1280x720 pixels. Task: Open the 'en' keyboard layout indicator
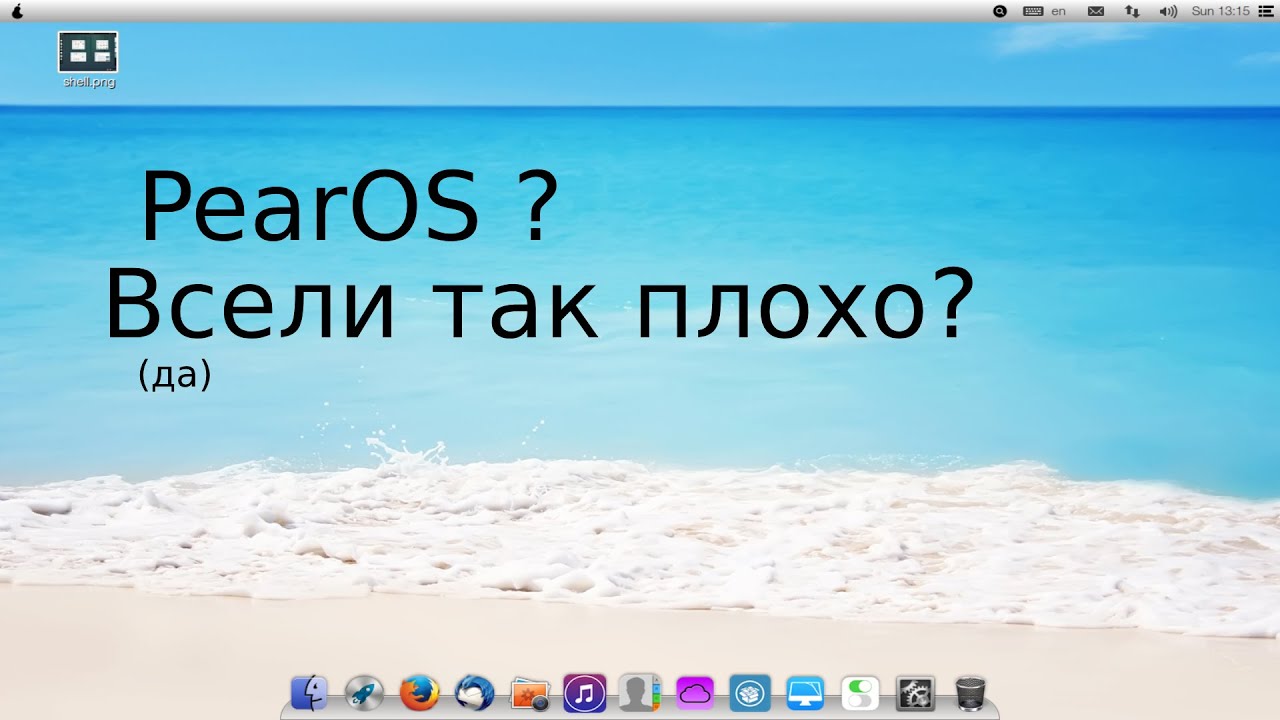[x=1045, y=11]
